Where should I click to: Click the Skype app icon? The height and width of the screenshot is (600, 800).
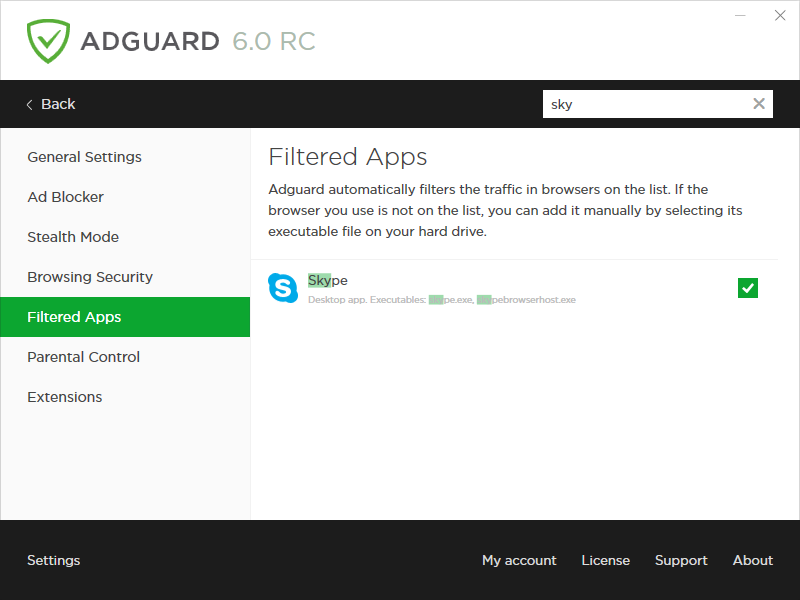coord(283,288)
